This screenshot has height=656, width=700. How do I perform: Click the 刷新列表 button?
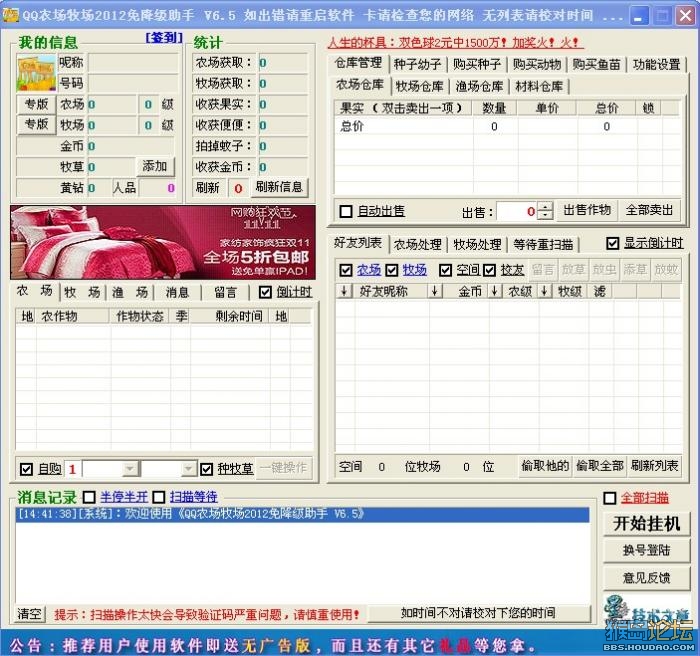pos(654,466)
